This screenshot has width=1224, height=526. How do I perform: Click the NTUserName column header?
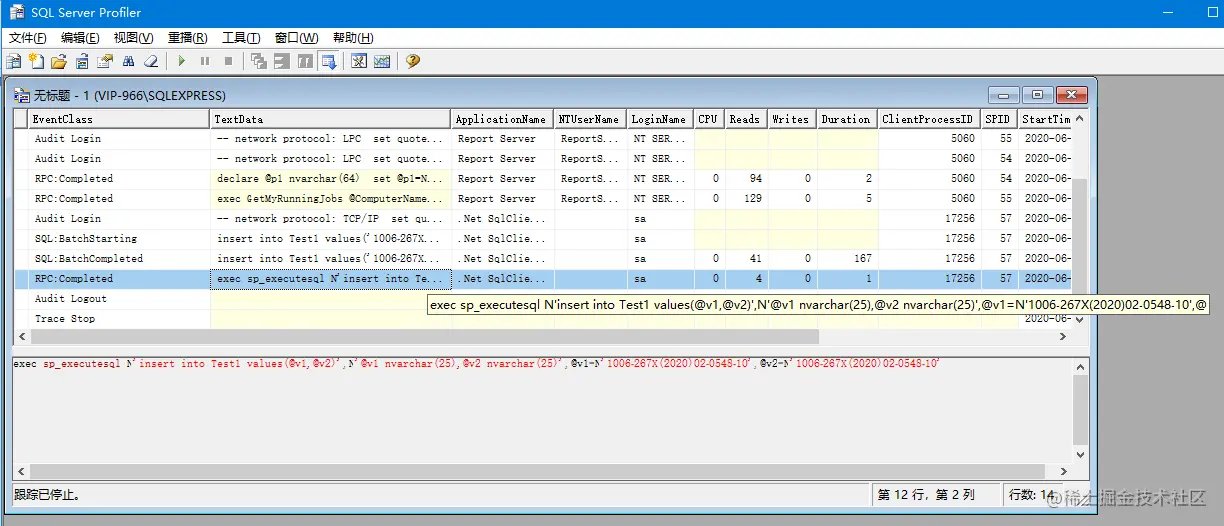[x=590, y=119]
